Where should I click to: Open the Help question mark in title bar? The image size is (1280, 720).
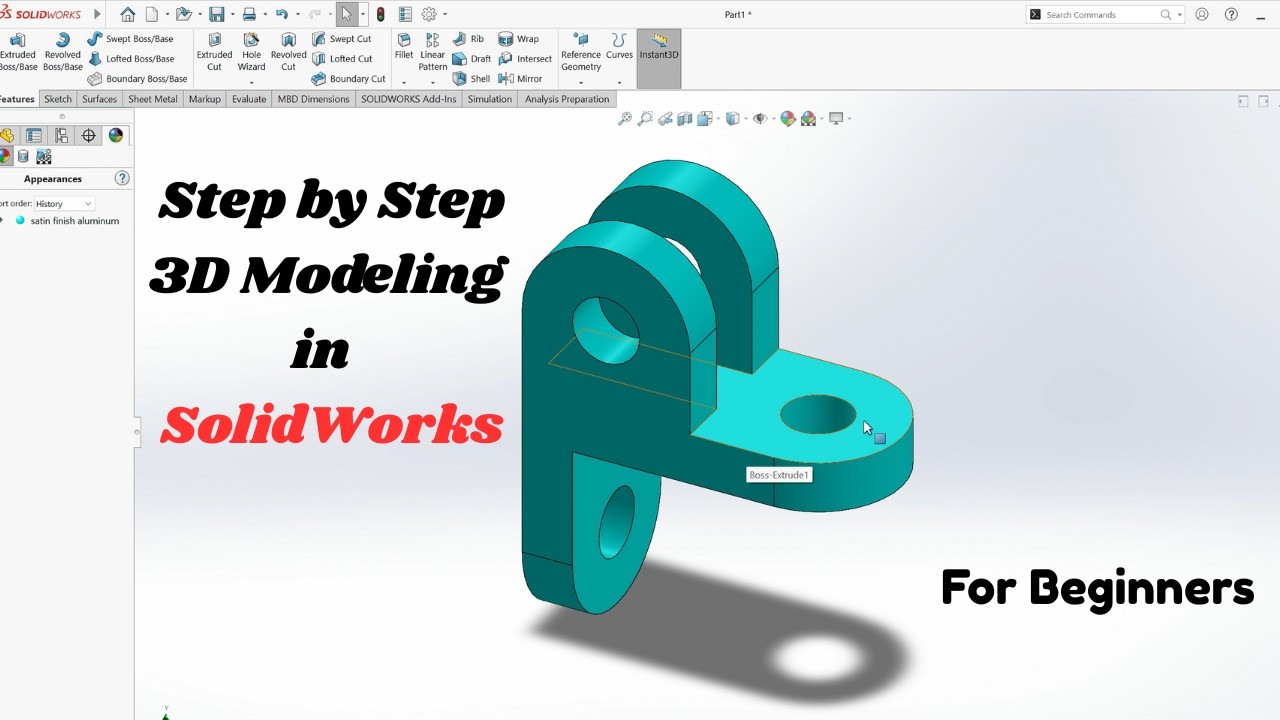1231,14
